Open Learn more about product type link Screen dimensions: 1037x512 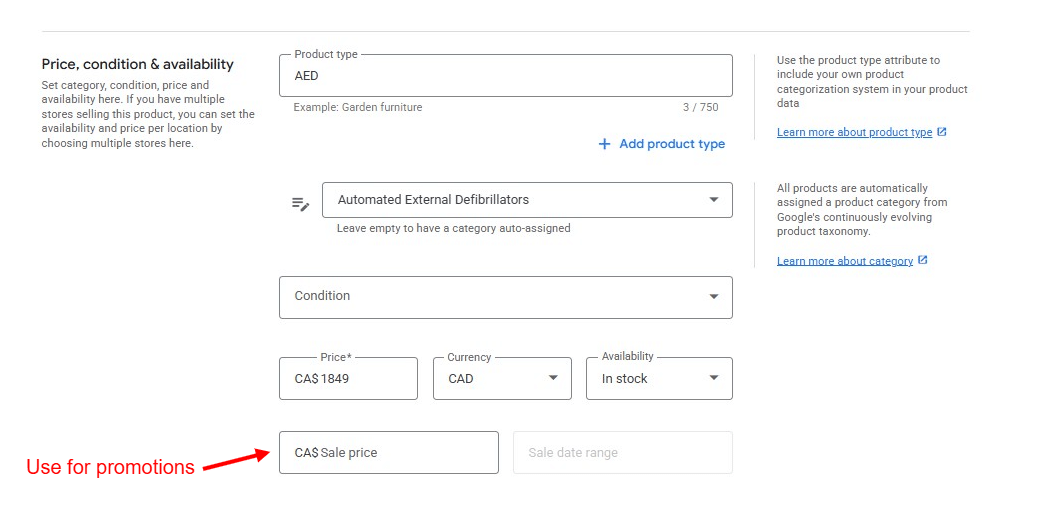[x=854, y=132]
